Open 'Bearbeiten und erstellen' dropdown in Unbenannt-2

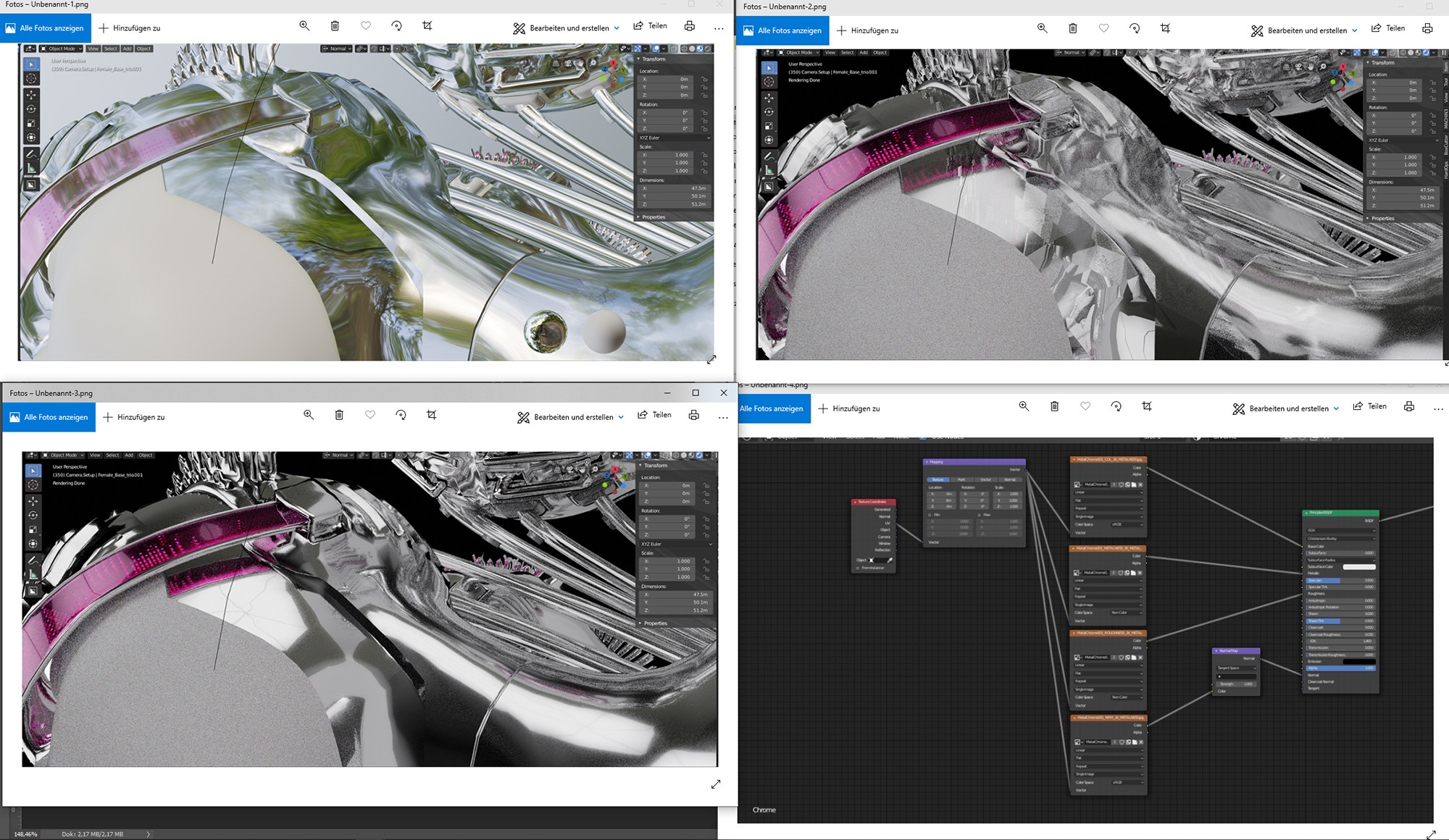(x=1304, y=30)
